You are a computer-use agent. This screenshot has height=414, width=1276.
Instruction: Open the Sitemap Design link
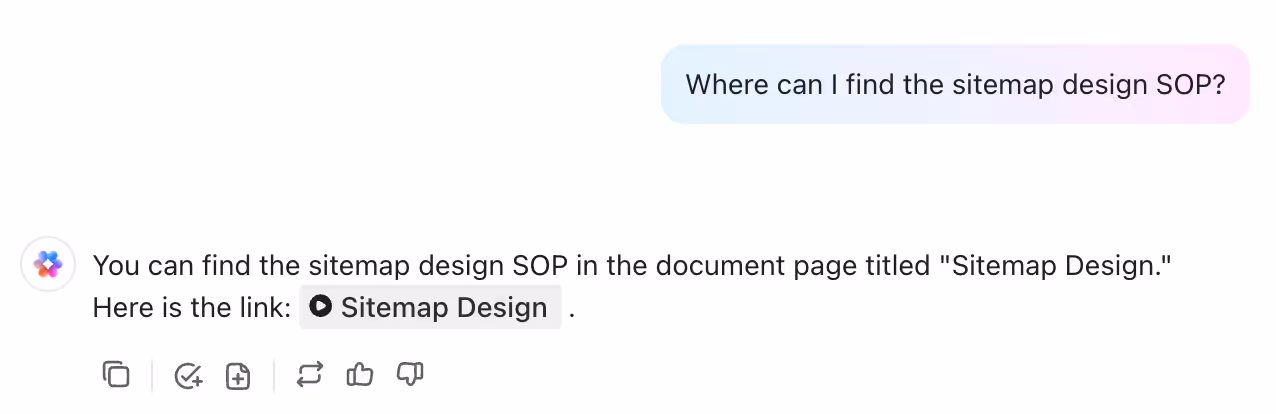(443, 308)
